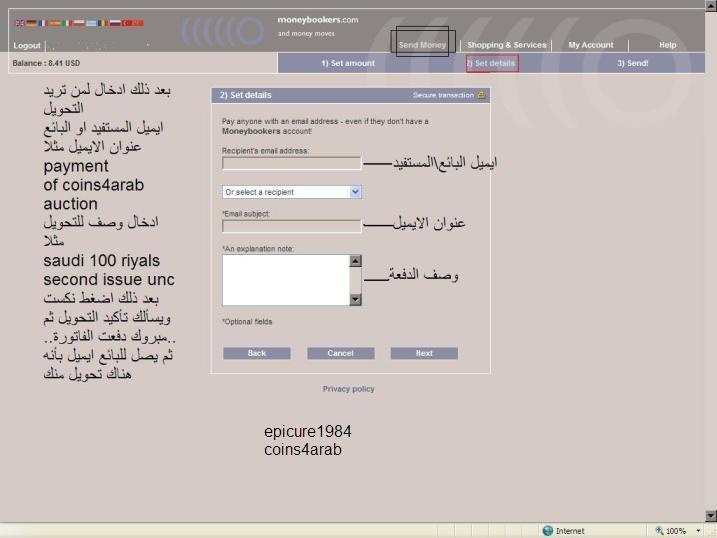The image size is (717, 538).
Task: Switch language with the Chinese flag
Action: click(139, 23)
